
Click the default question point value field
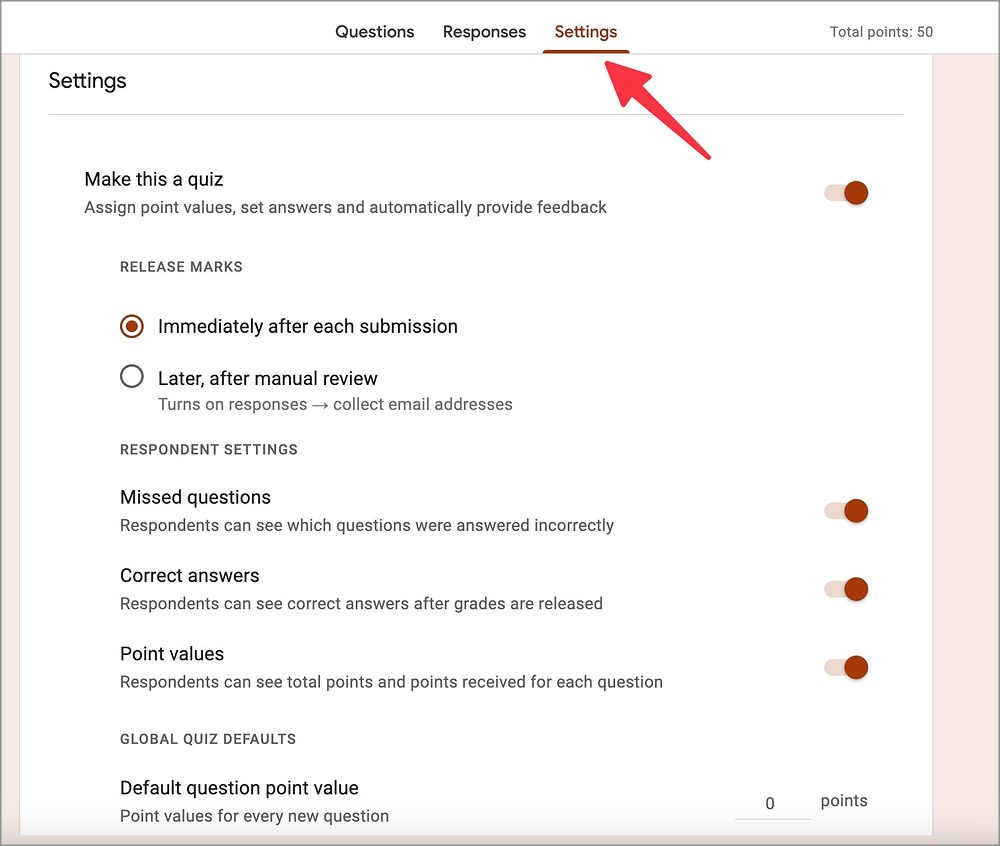pos(771,803)
